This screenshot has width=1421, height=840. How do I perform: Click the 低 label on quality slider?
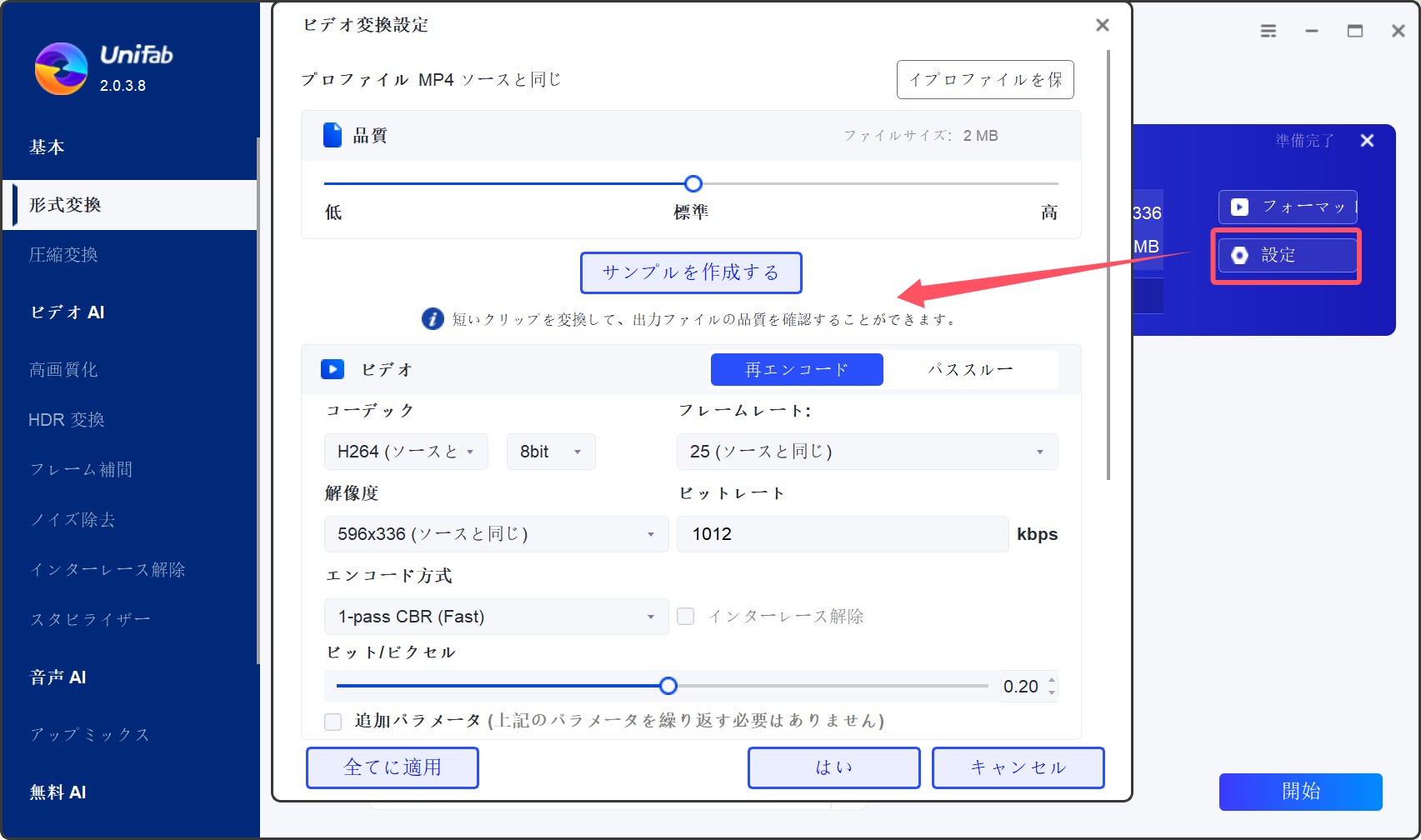tap(333, 212)
